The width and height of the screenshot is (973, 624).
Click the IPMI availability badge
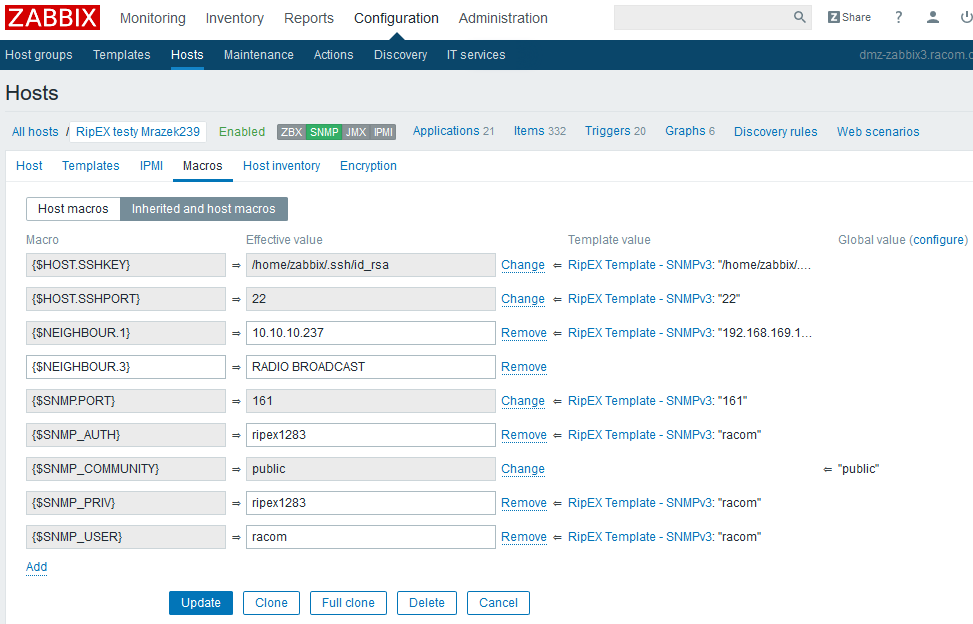(x=383, y=131)
